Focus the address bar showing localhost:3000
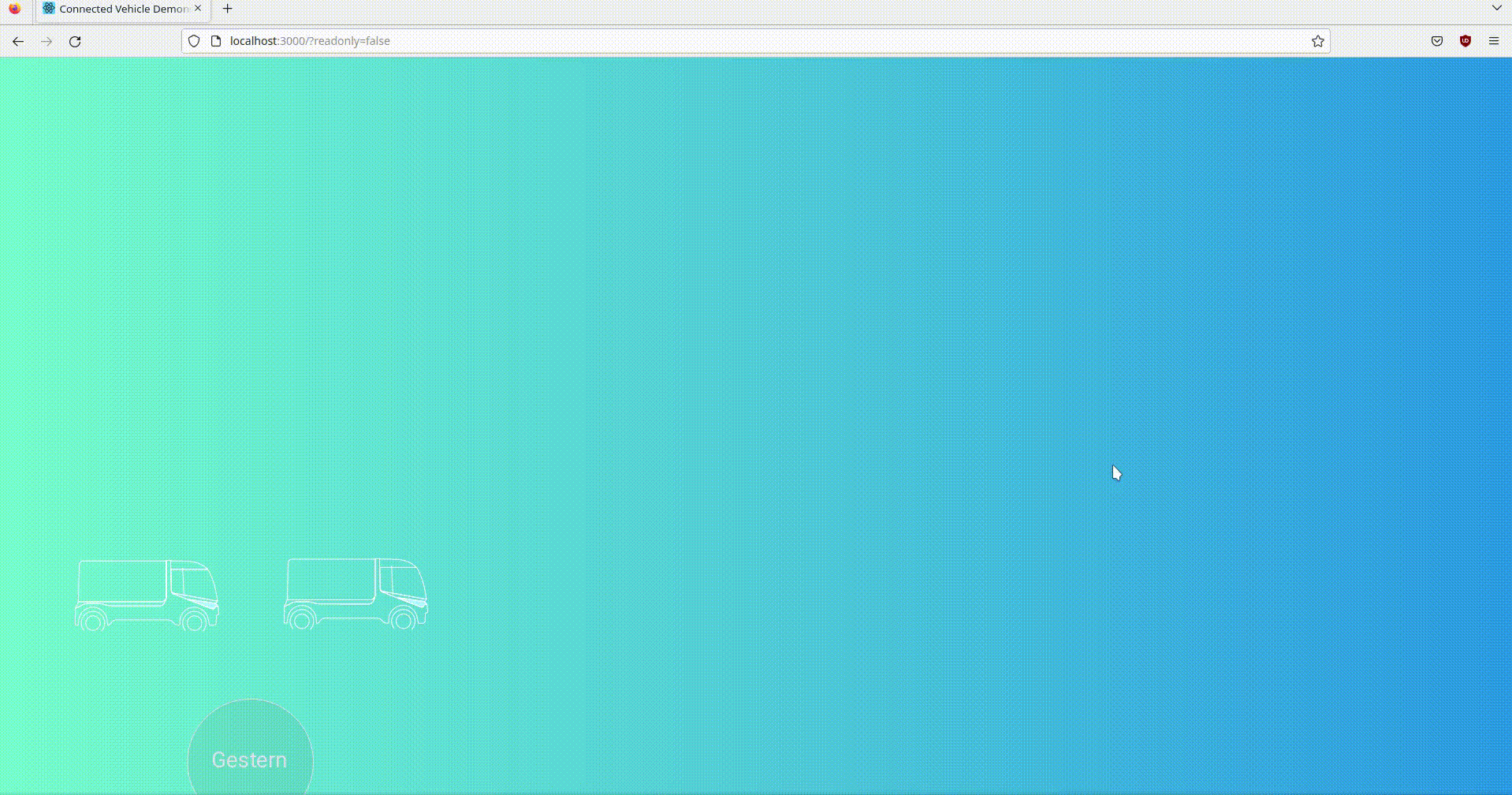1512x795 pixels. (x=755, y=41)
